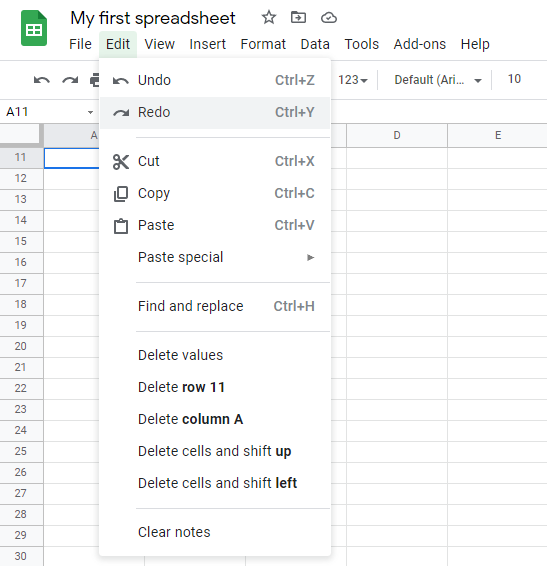Click the font size 10 field
547x566 pixels.
(514, 79)
